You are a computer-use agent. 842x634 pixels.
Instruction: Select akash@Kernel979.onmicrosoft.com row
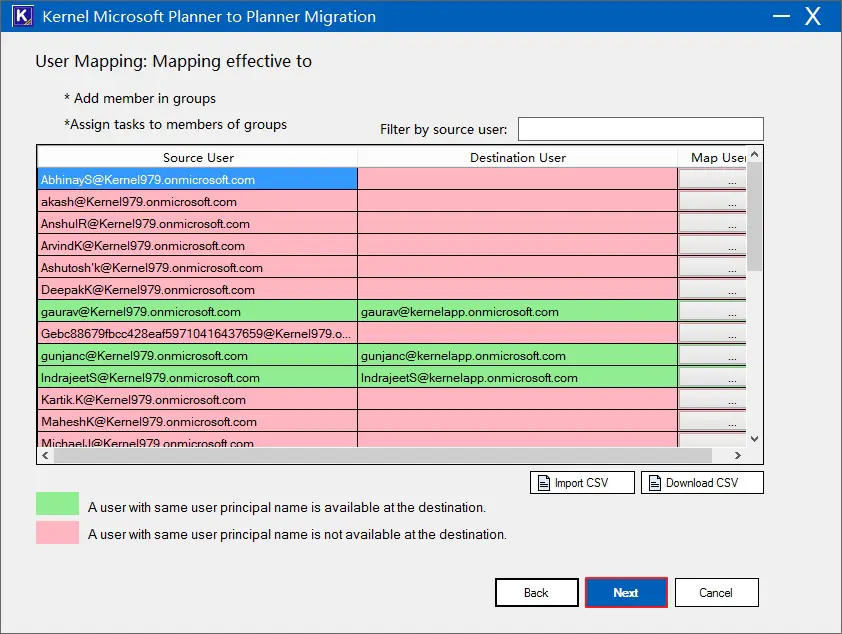[198, 201]
